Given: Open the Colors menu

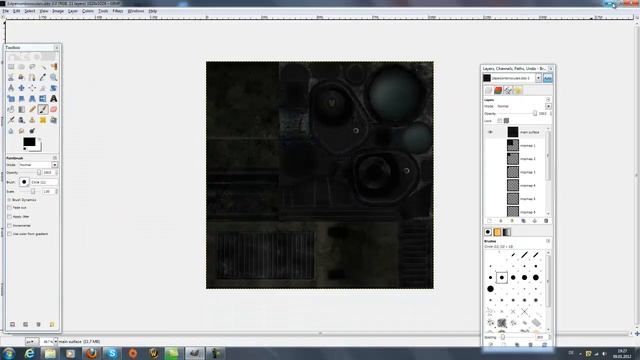Looking at the screenshot, I should click(88, 11).
